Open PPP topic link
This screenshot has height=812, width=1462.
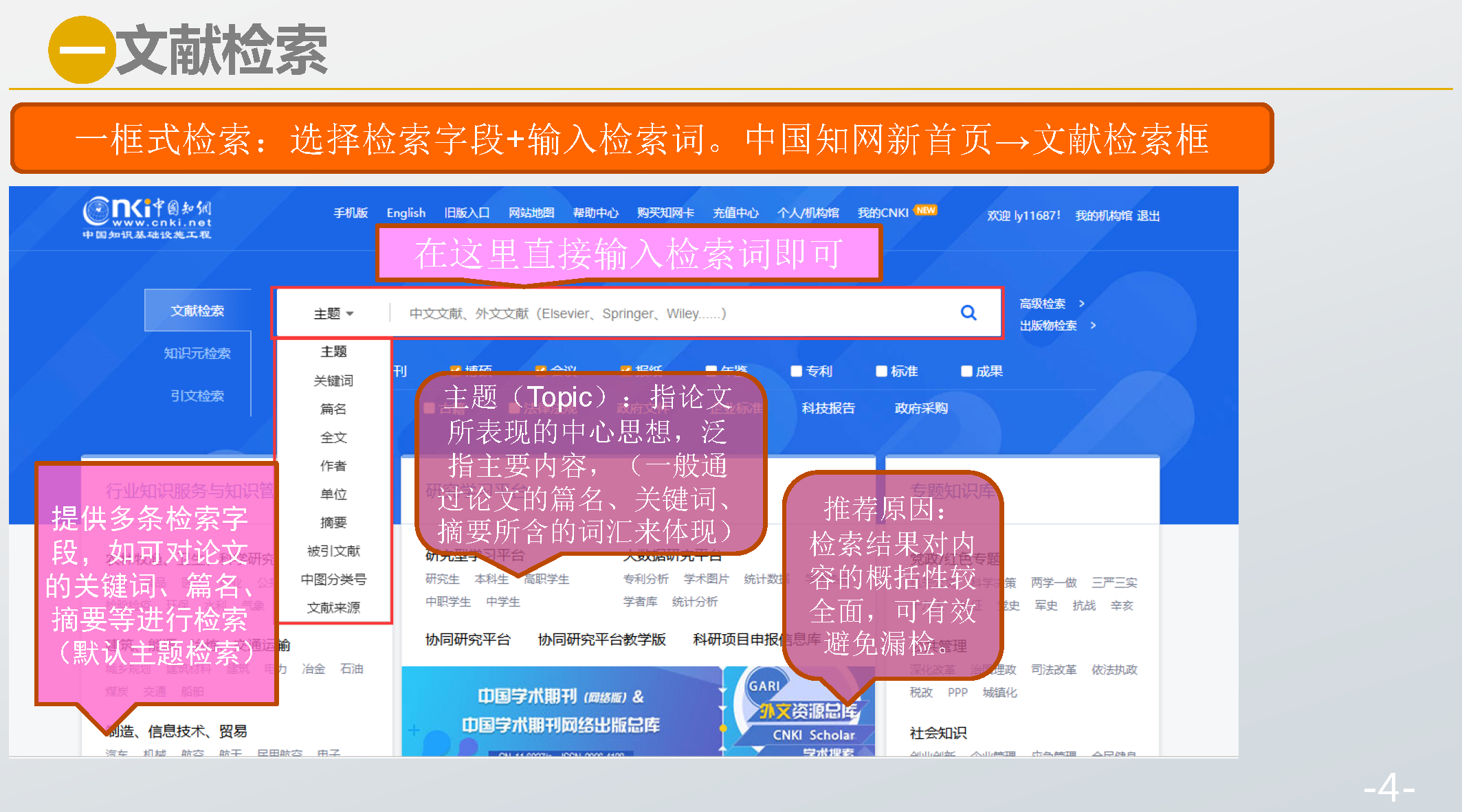pos(957,692)
